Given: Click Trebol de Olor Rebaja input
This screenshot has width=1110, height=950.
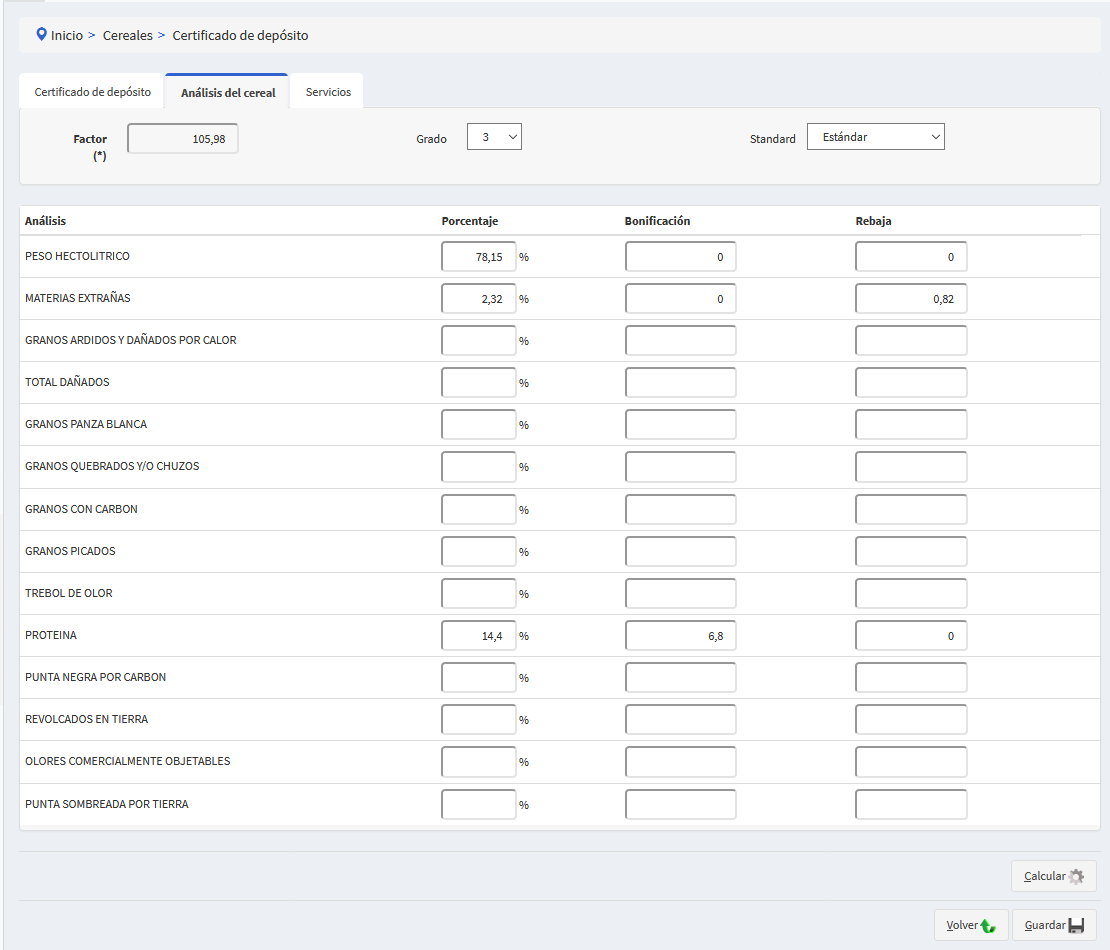Looking at the screenshot, I should (911, 594).
